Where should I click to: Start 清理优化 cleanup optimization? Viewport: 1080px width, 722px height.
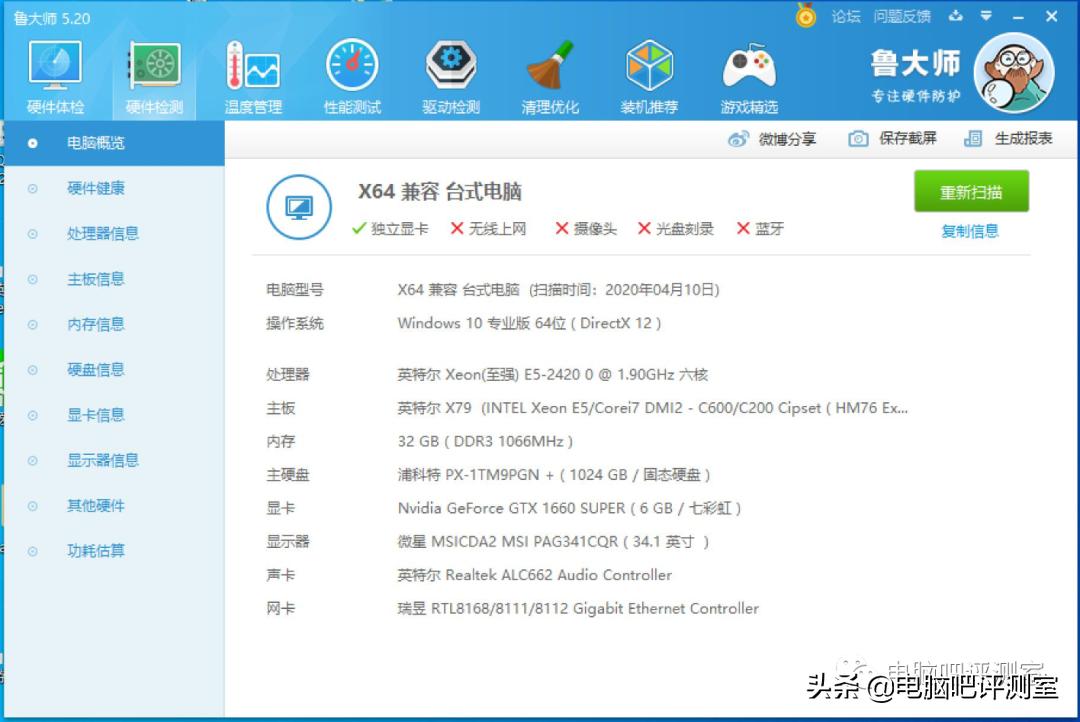[550, 70]
